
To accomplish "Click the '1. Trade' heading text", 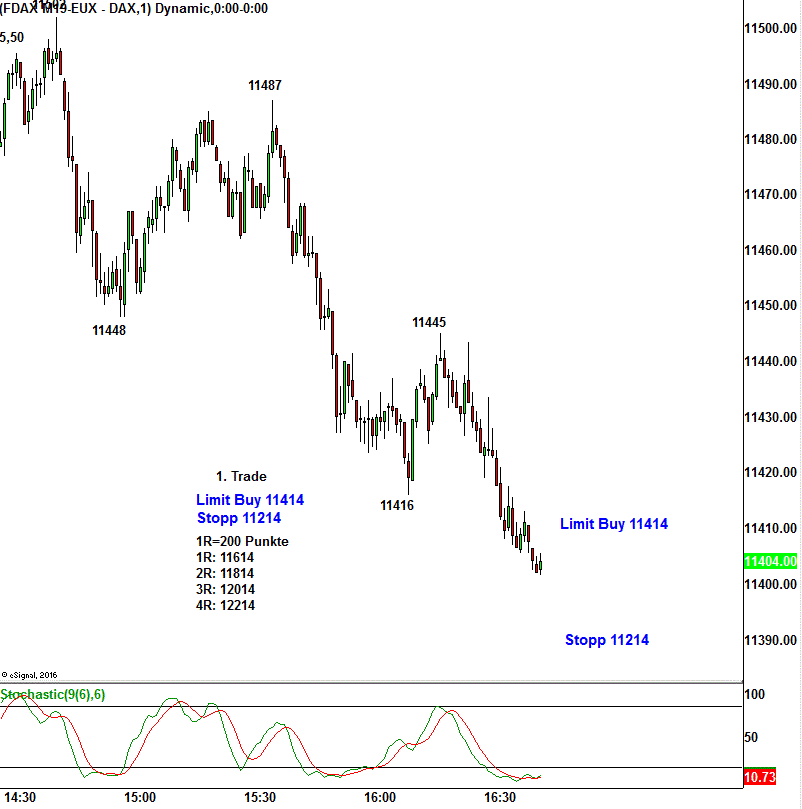I will pos(241,477).
